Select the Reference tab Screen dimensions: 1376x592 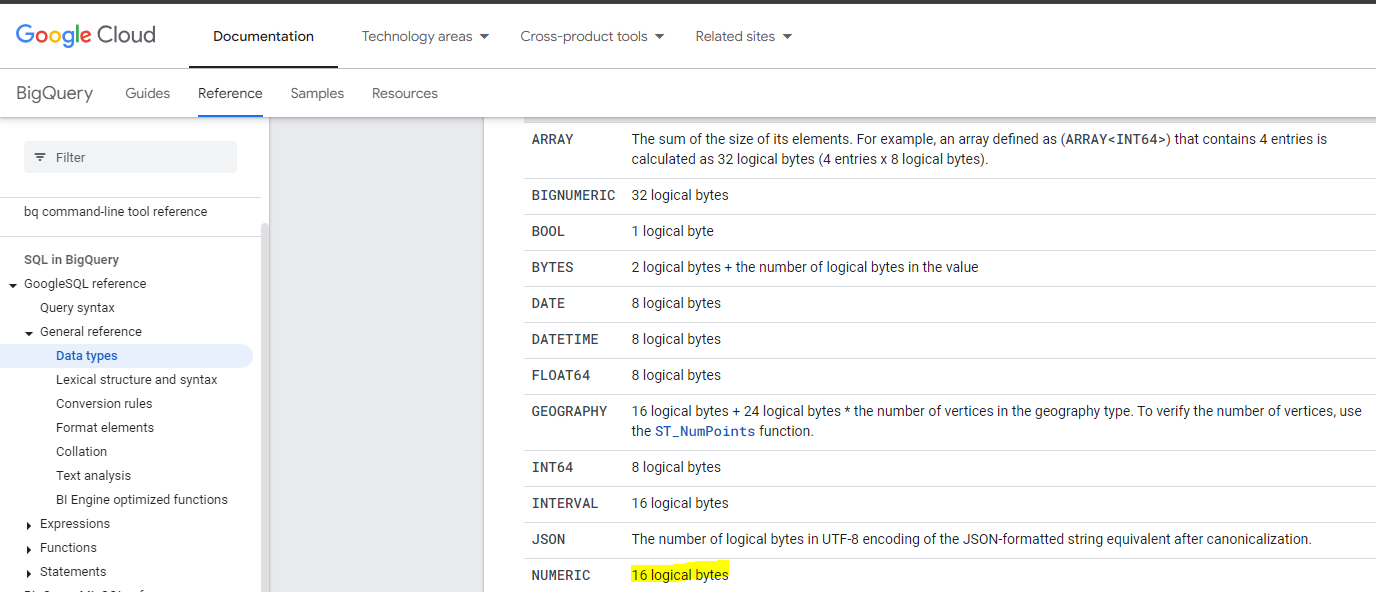pyautogui.click(x=230, y=93)
